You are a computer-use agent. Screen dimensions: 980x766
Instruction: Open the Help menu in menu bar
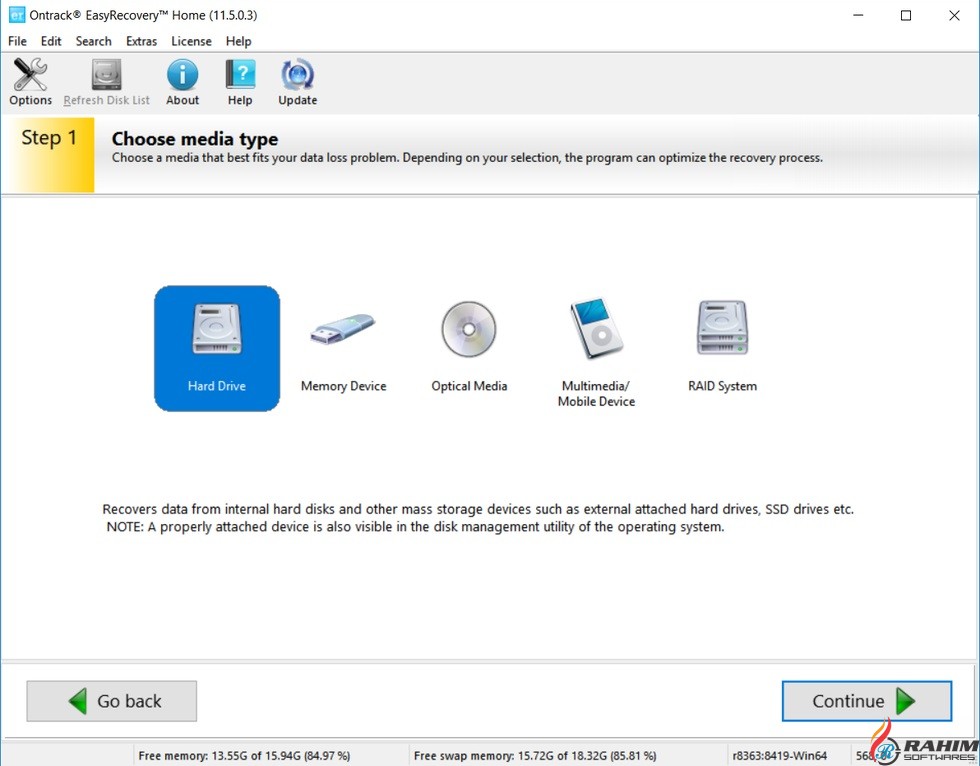coord(239,41)
